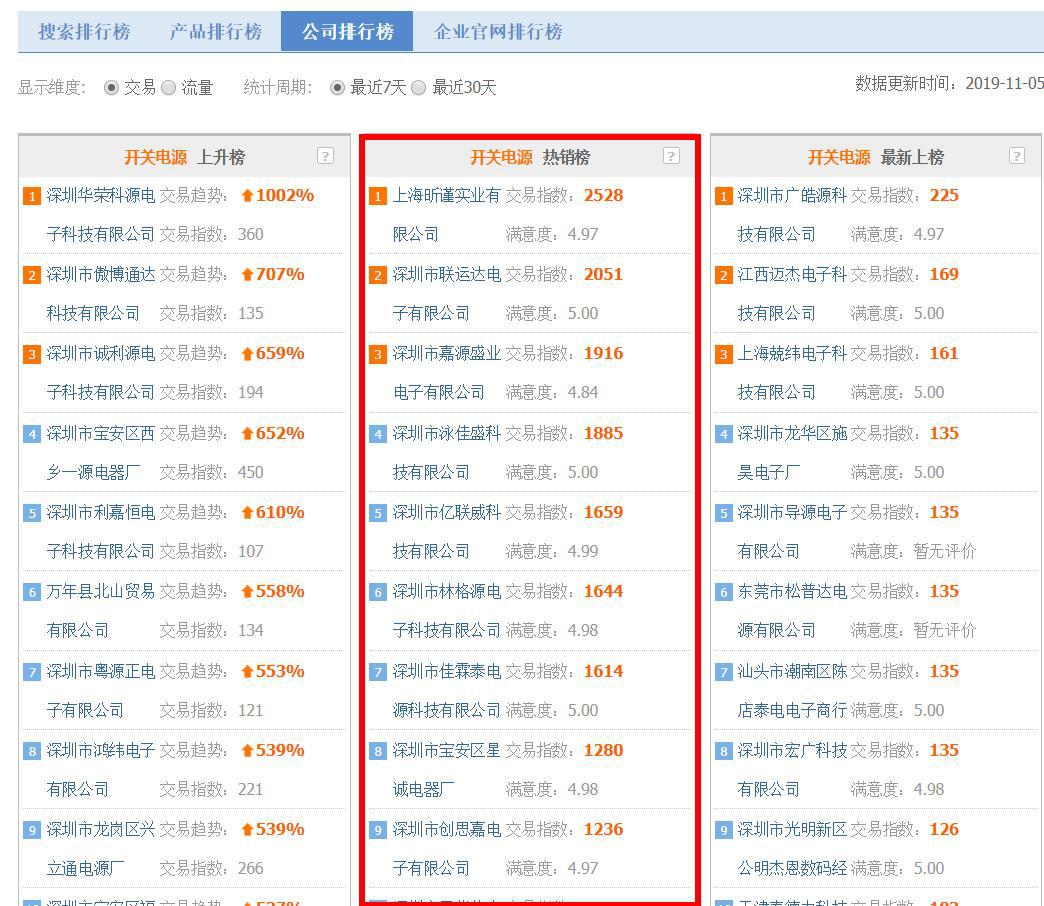This screenshot has height=906, width=1044.
Task: Open 深圳市佳霖泰电源科技有限公司 link
Action: [x=446, y=690]
